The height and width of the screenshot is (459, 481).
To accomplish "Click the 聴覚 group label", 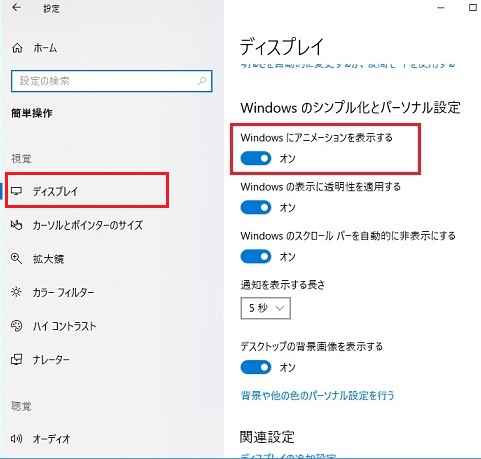I will [x=21, y=406].
